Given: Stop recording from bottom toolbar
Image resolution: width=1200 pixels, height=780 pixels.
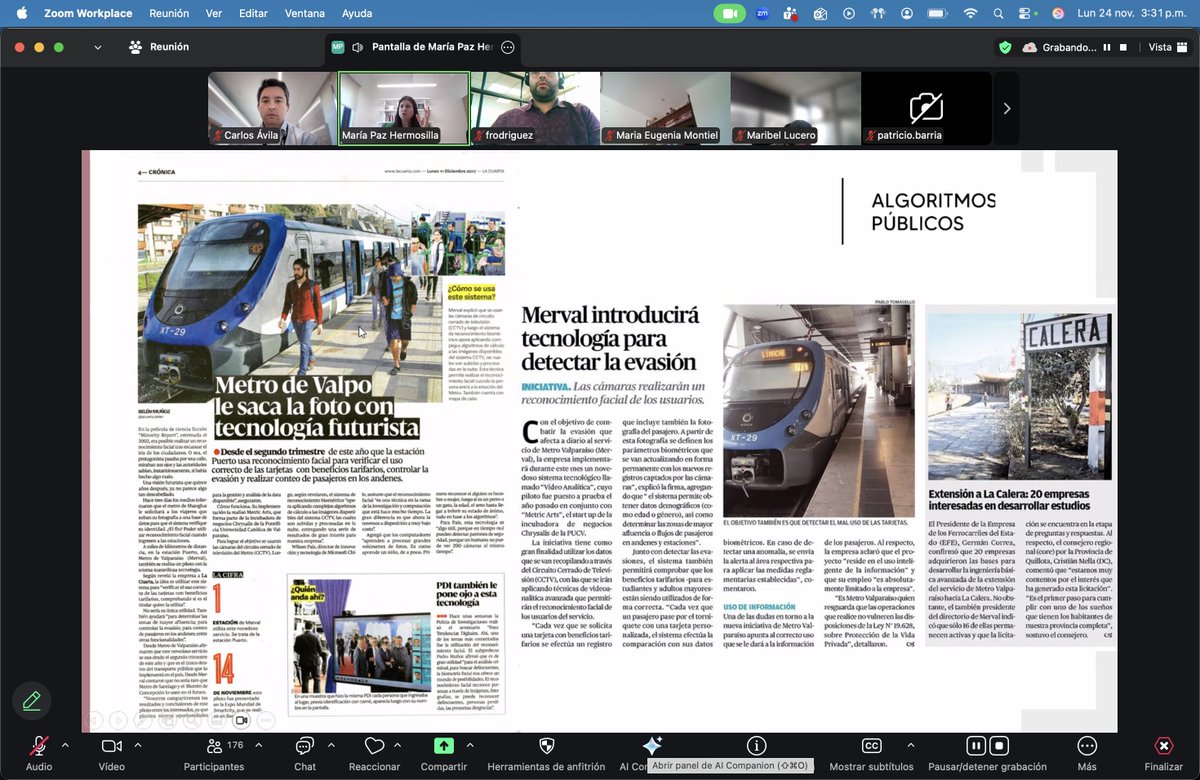Looking at the screenshot, I should tap(998, 746).
